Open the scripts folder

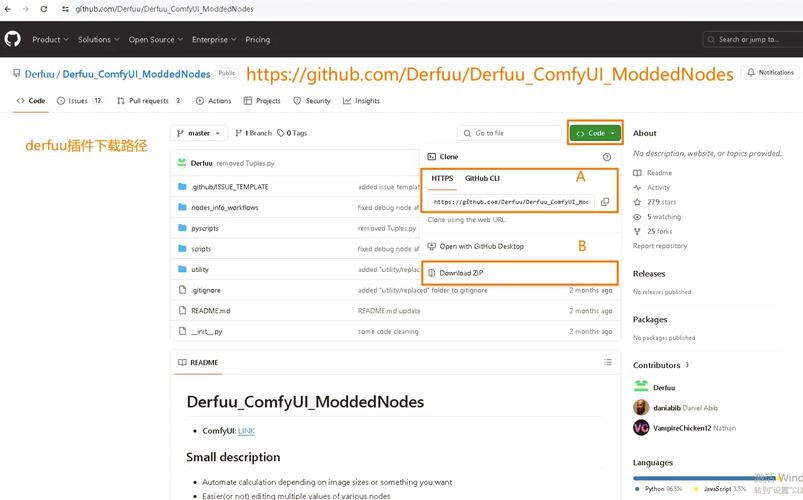201,249
